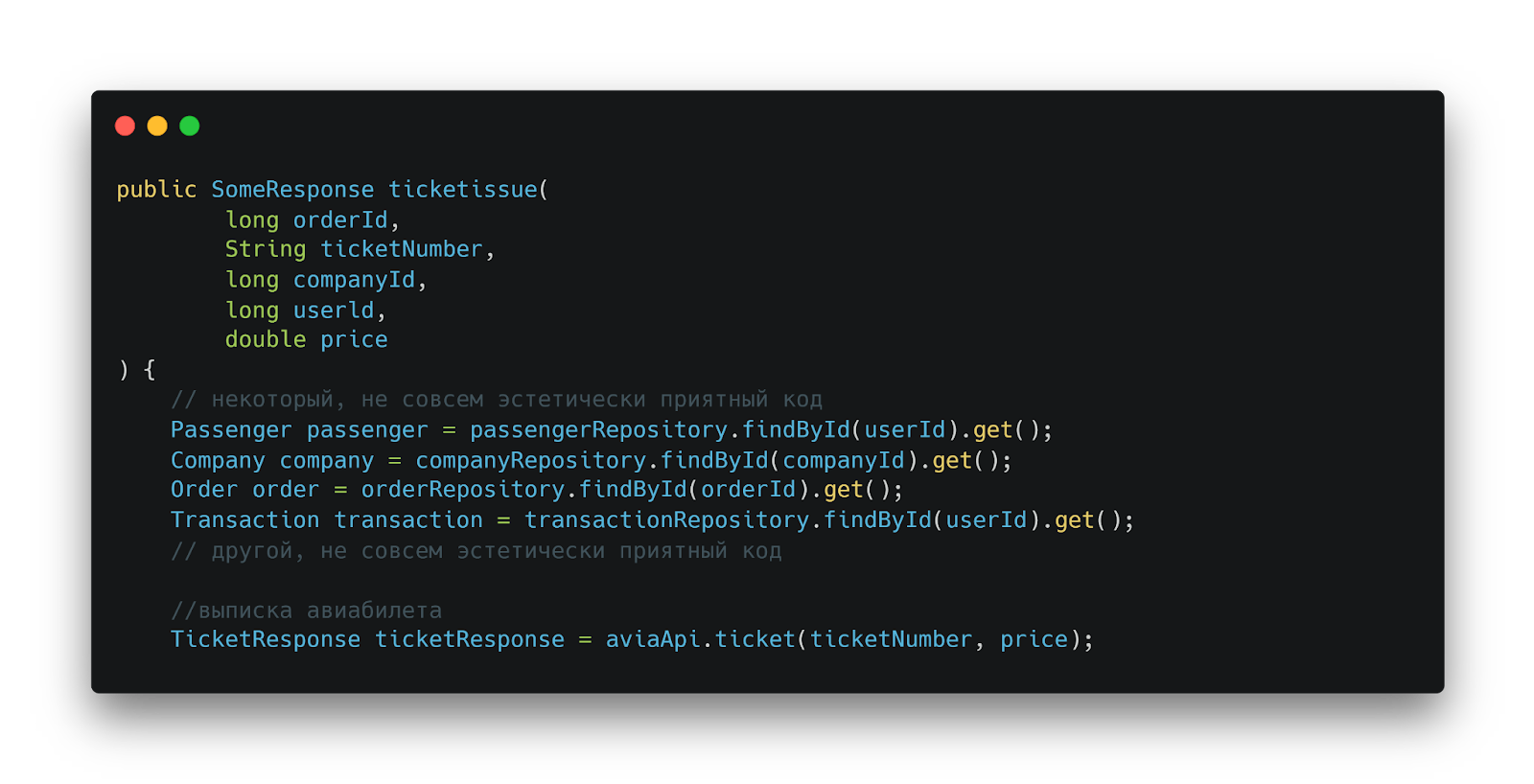Click the Passenger class type name
The height and width of the screenshot is (784, 1534).
pos(231,430)
